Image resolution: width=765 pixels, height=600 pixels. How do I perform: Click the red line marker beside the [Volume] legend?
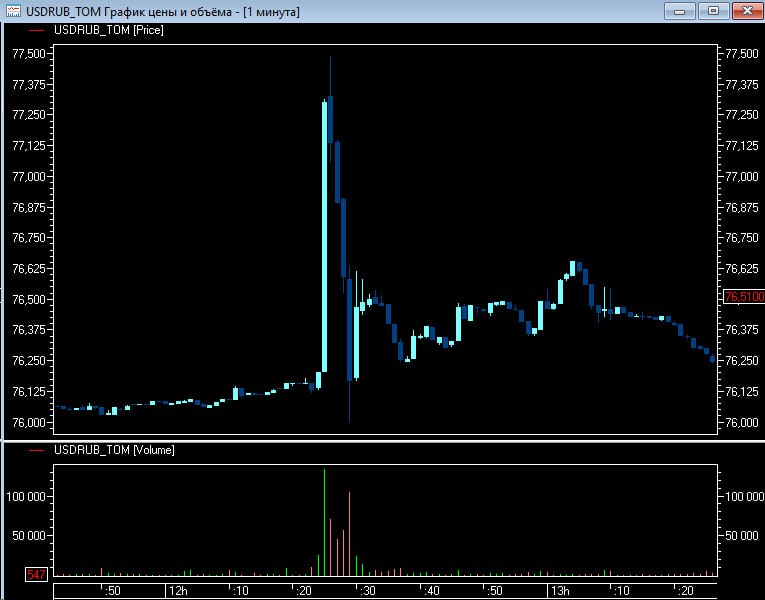click(37, 450)
